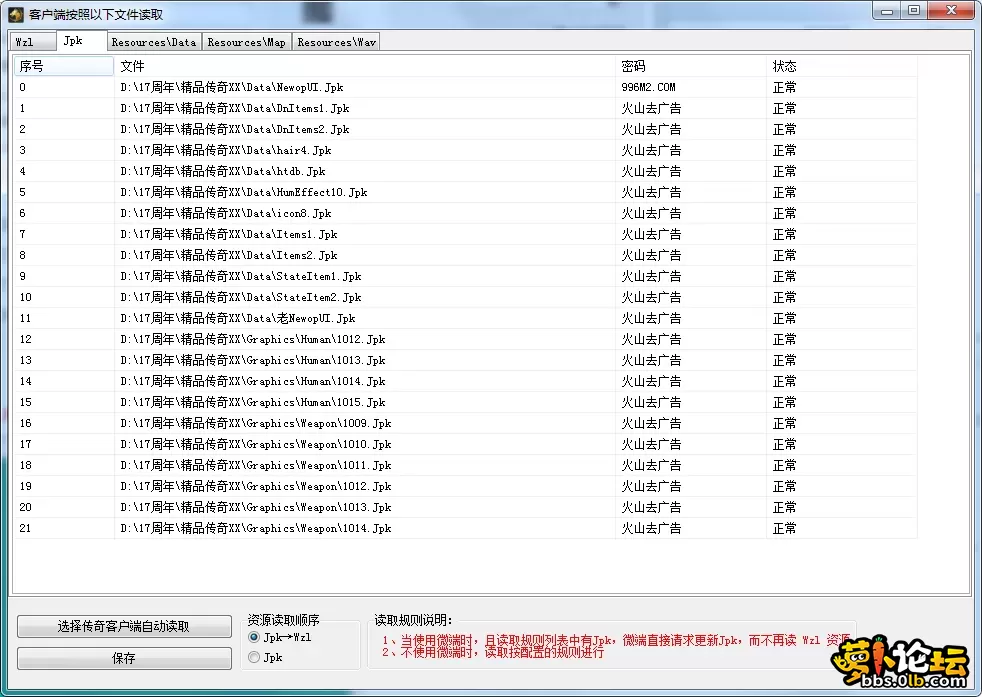982x697 pixels.
Task: Select the NewopUI.Jpk row
Action: pyautogui.click(x=300, y=87)
